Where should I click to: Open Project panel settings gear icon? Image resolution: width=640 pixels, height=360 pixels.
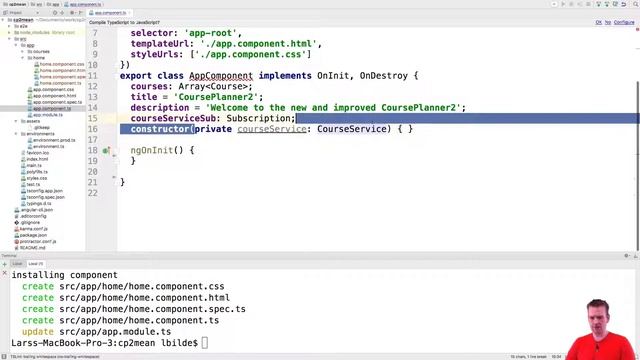[72, 13]
